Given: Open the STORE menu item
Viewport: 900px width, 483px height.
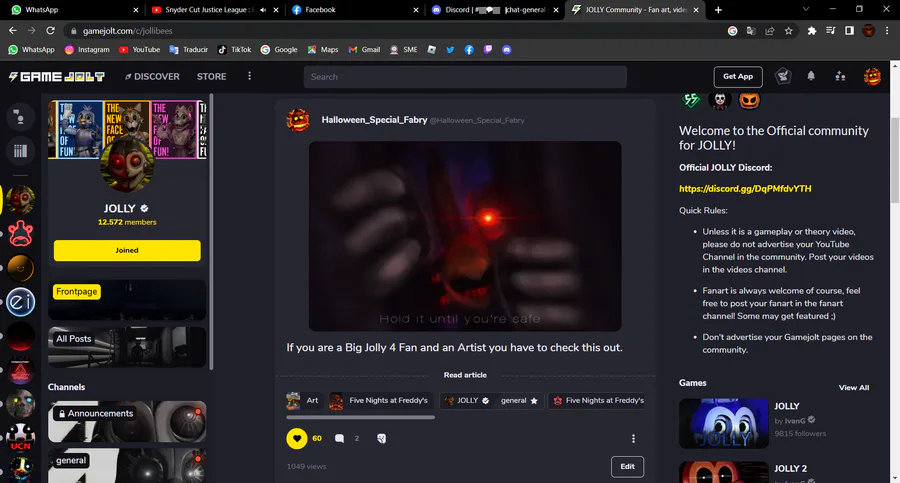Looking at the screenshot, I should tap(211, 76).
